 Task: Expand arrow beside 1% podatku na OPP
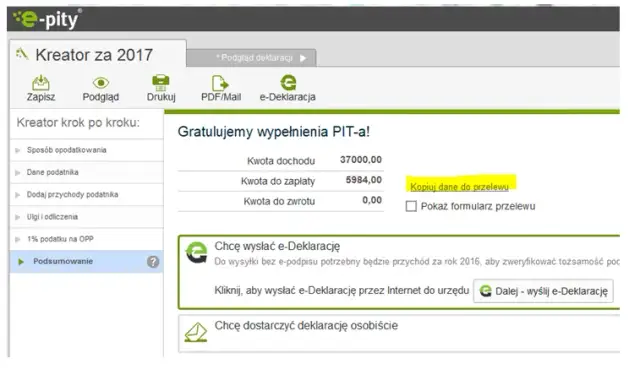tap(18, 239)
